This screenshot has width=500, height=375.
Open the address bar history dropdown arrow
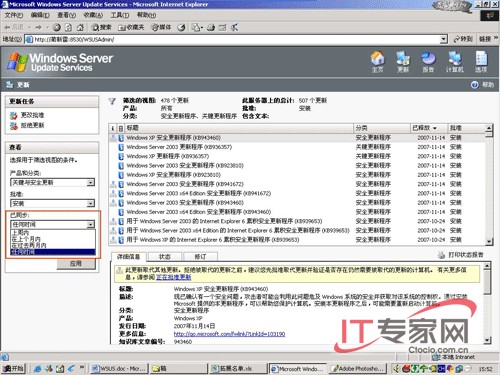pyautogui.click(x=443, y=39)
